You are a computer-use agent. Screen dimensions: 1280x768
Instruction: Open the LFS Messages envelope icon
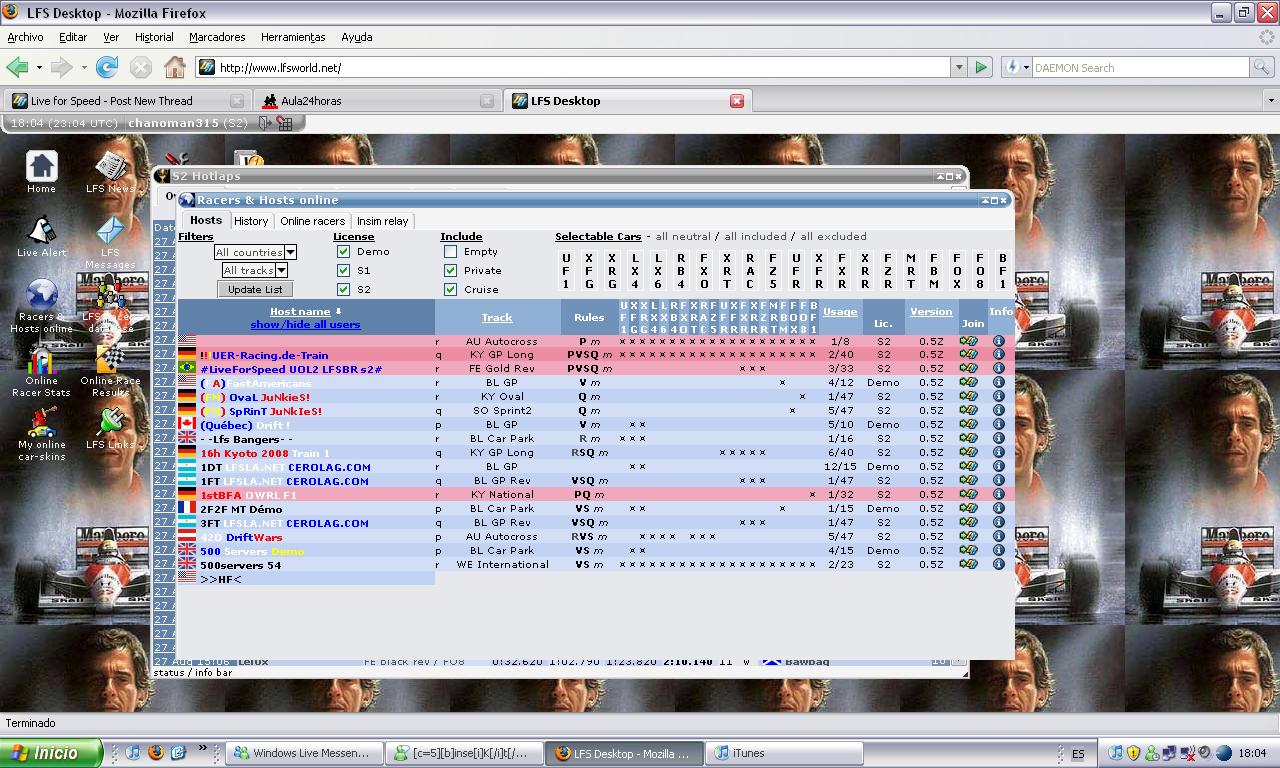pos(110,230)
